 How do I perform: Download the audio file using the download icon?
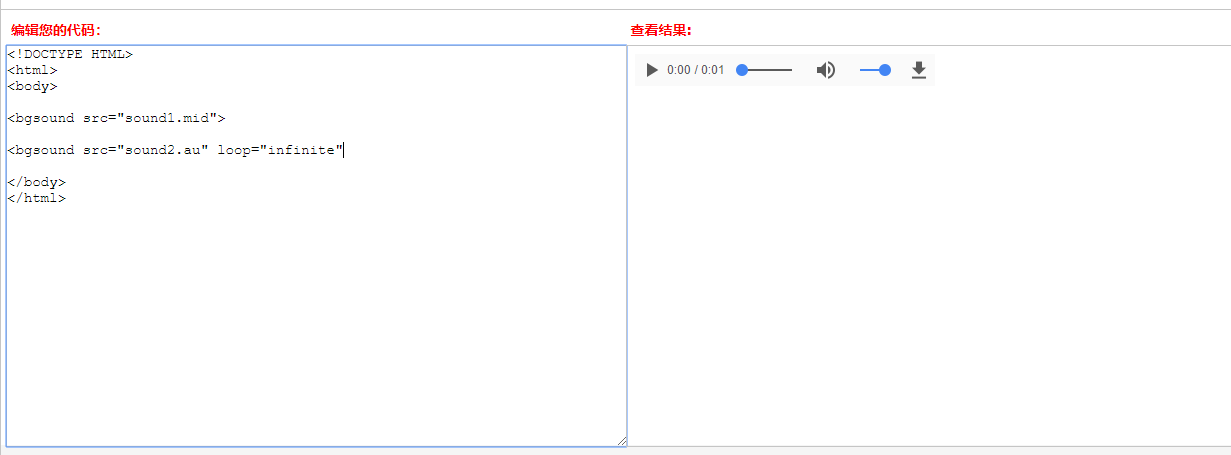919,70
